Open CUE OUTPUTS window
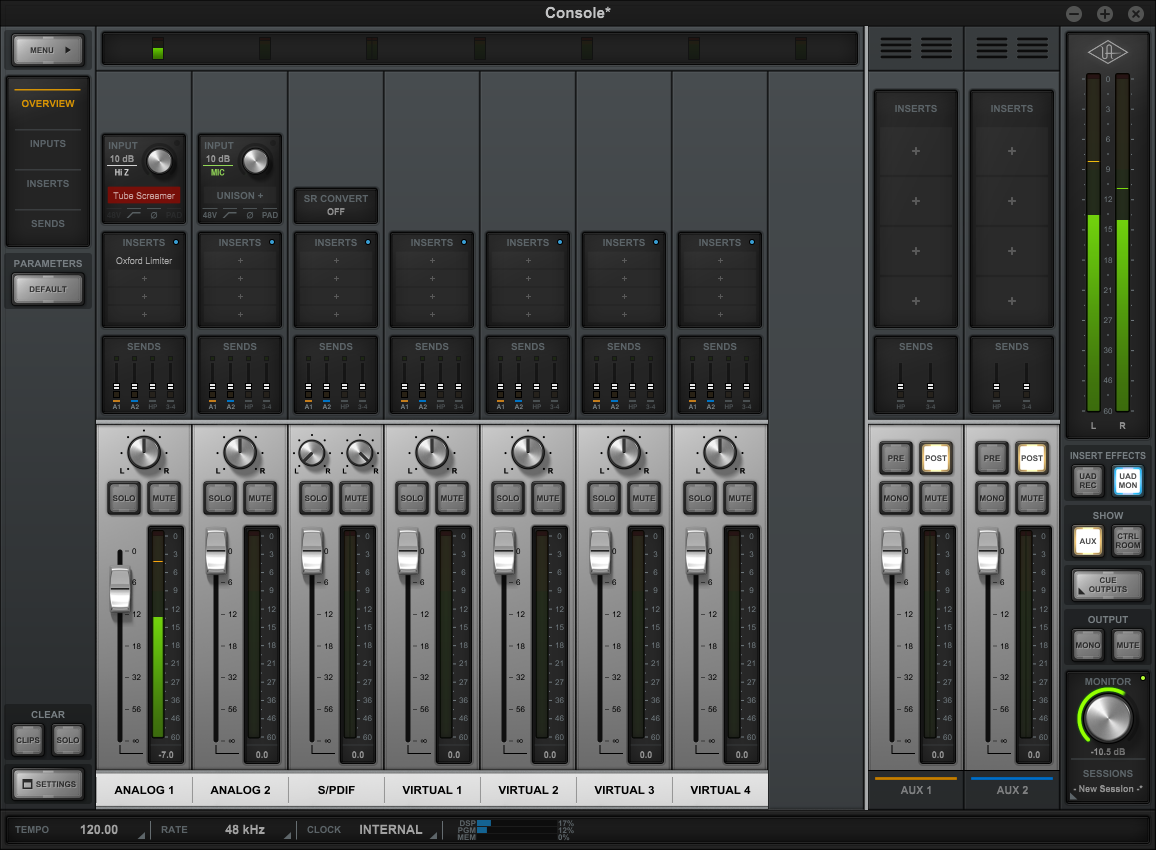This screenshot has width=1156, height=850. click(1108, 585)
